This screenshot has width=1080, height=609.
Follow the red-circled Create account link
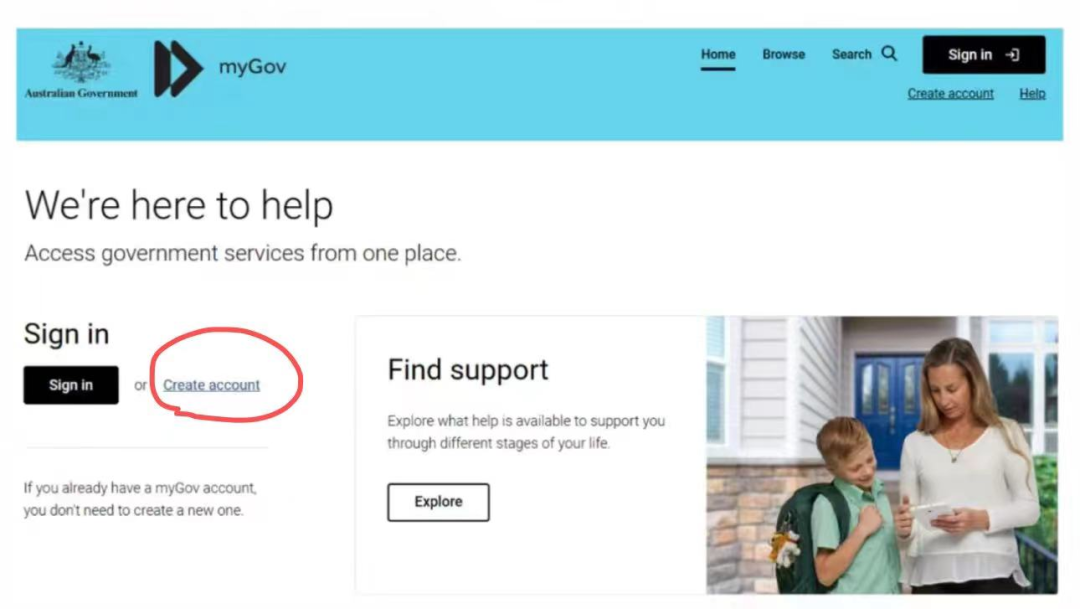211,385
